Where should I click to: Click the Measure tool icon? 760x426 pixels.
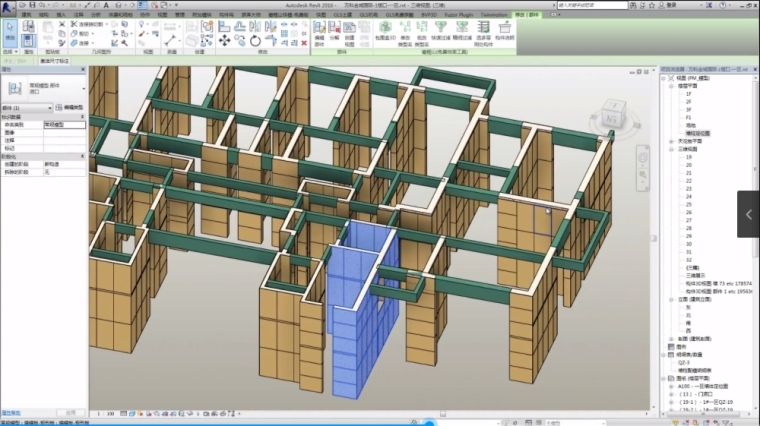point(169,41)
